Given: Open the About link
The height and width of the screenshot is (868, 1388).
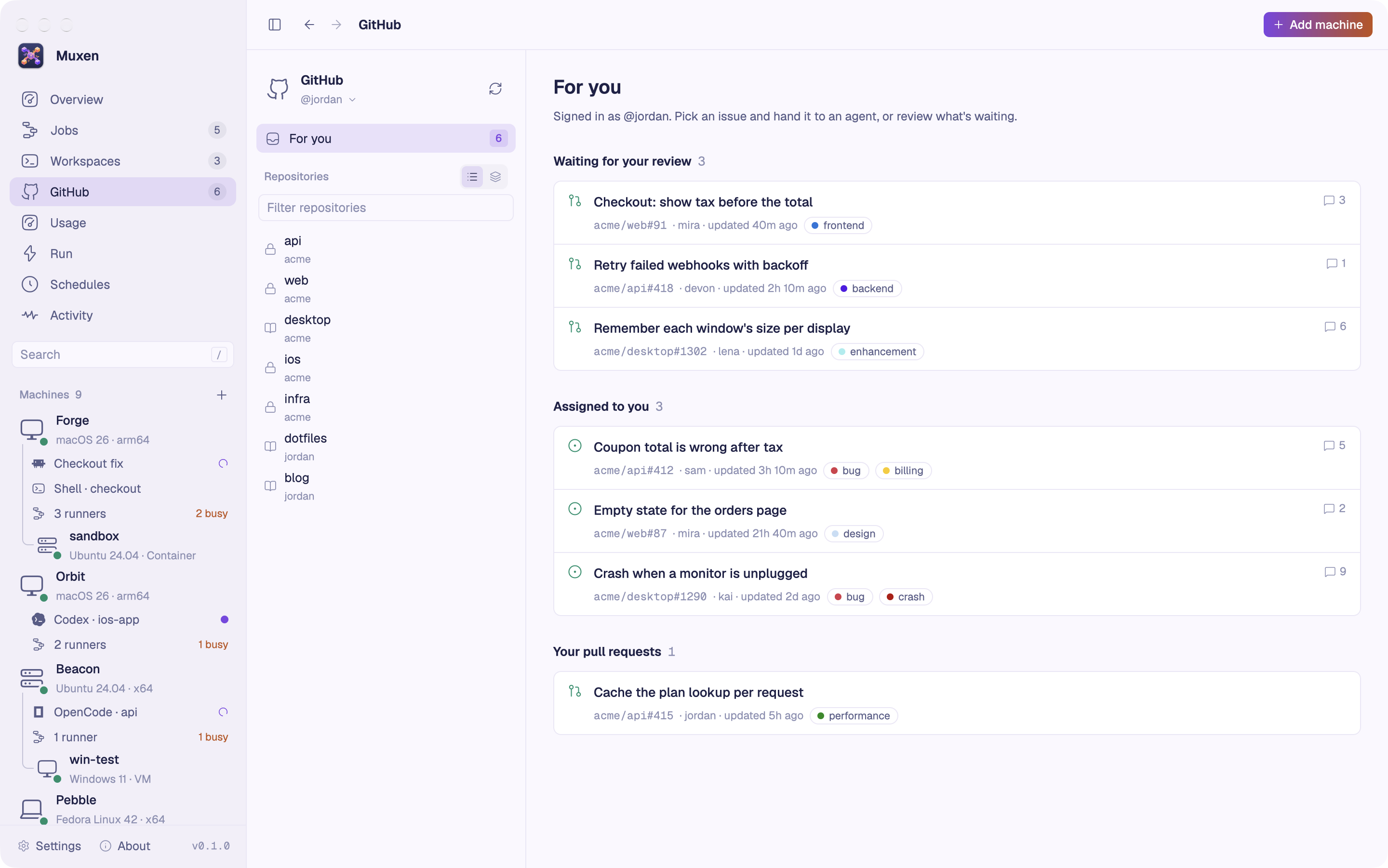Looking at the screenshot, I should (125, 846).
